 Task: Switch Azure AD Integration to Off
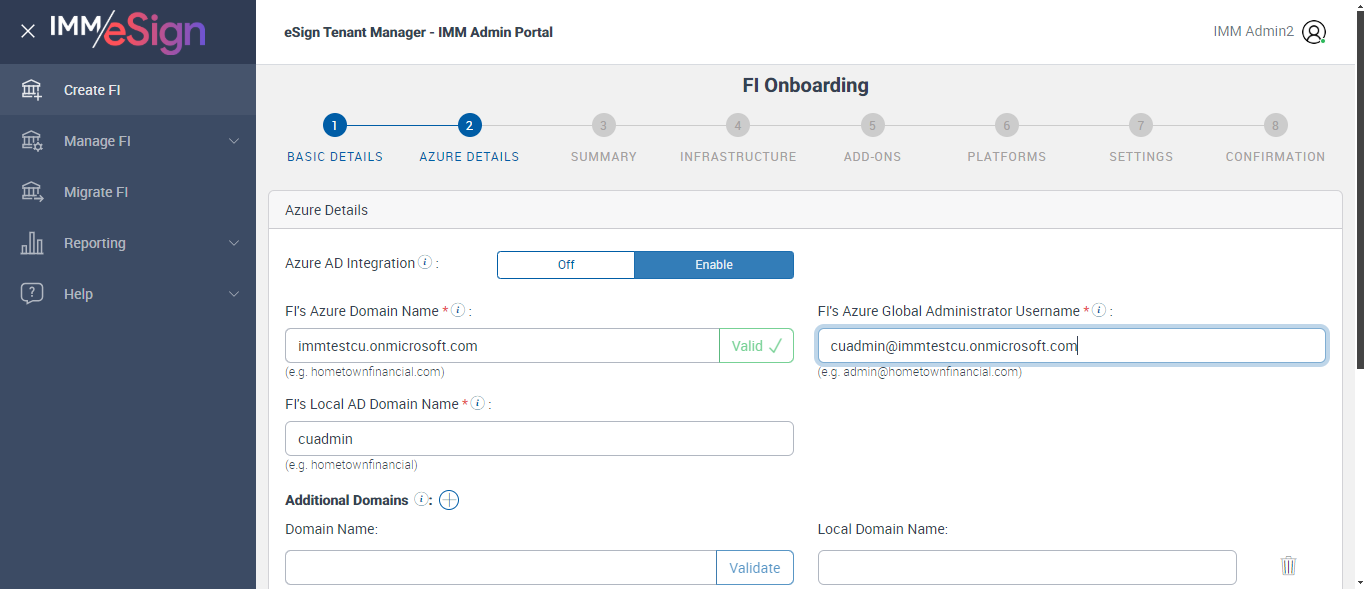coord(566,265)
